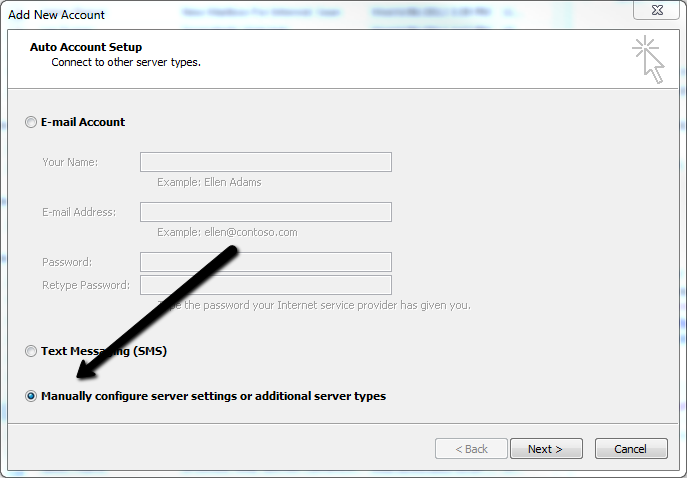The height and width of the screenshot is (478, 687).
Task: Click the 'E-mail Address:' field label
Action: (x=79, y=212)
